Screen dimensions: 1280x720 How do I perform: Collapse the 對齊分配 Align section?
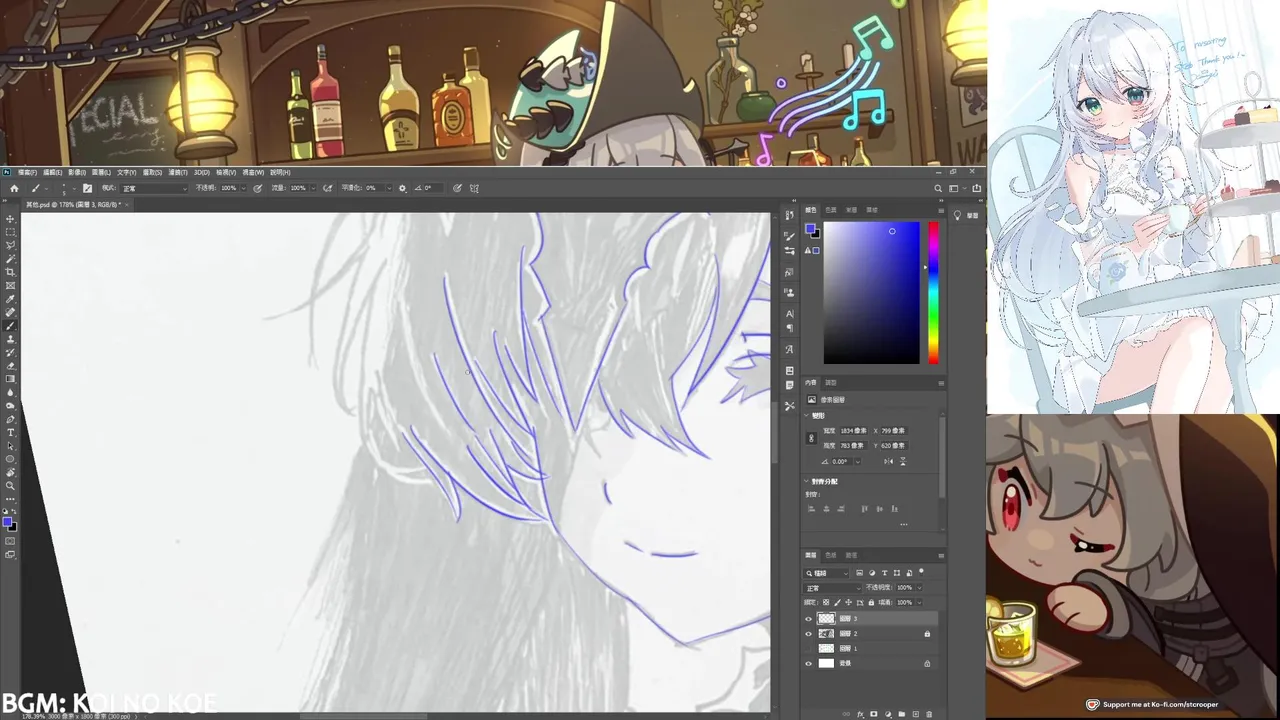point(807,481)
